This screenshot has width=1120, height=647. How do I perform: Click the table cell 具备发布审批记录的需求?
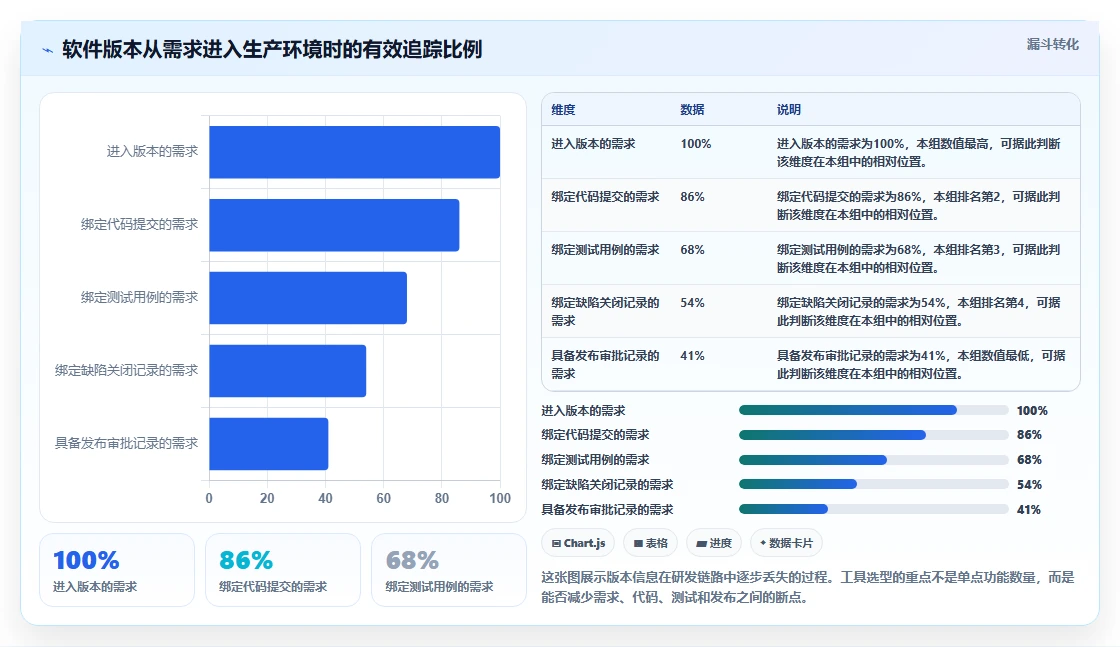pyautogui.click(x=605, y=364)
